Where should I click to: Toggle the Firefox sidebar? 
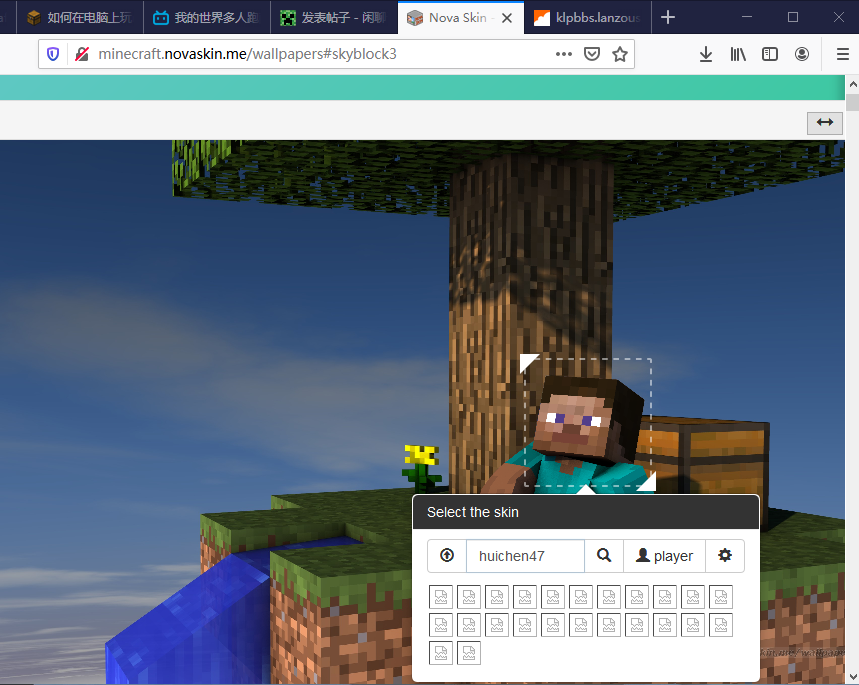pos(770,54)
